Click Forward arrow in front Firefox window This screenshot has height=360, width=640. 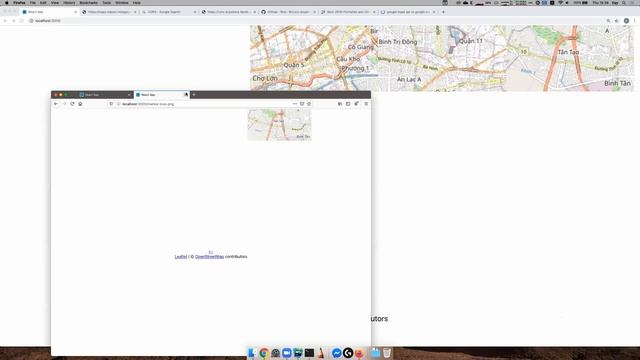click(64, 104)
